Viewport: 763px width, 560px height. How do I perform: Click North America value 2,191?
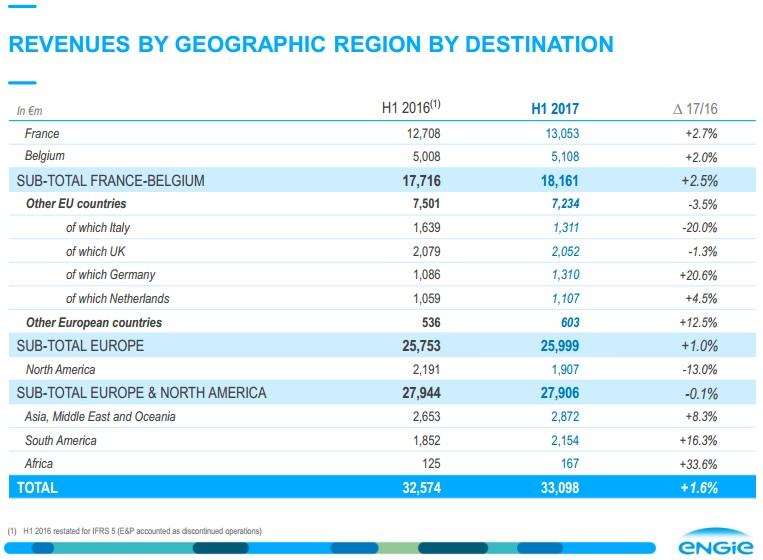pyautogui.click(x=427, y=370)
